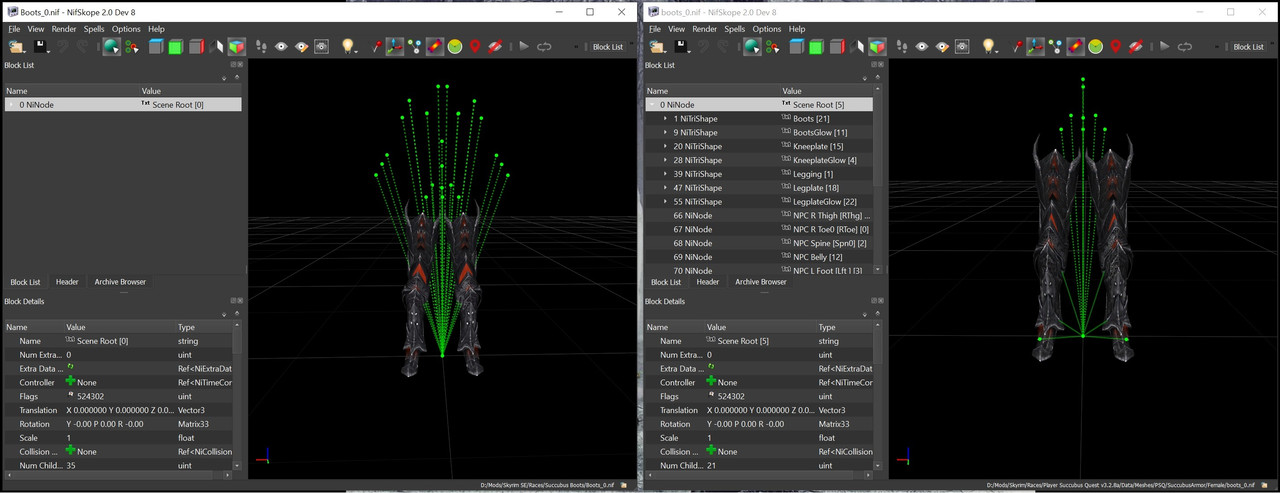
Task: Expand 55 NiTriShape LegplateGlow row arrow
Action: [665, 202]
